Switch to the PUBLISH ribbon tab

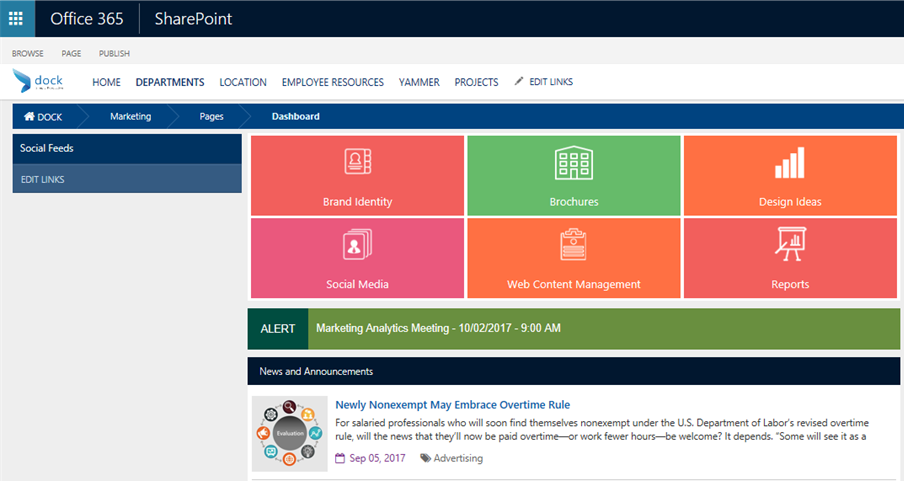click(114, 53)
